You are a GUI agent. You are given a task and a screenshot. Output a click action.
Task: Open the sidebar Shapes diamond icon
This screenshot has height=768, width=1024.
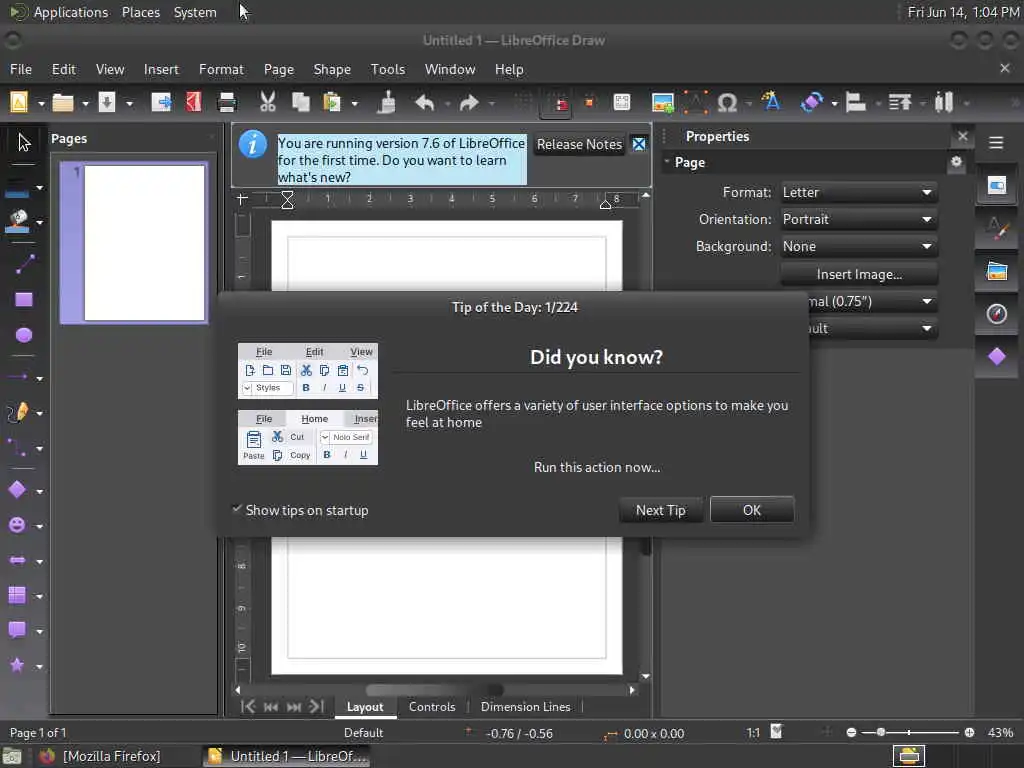tap(997, 357)
